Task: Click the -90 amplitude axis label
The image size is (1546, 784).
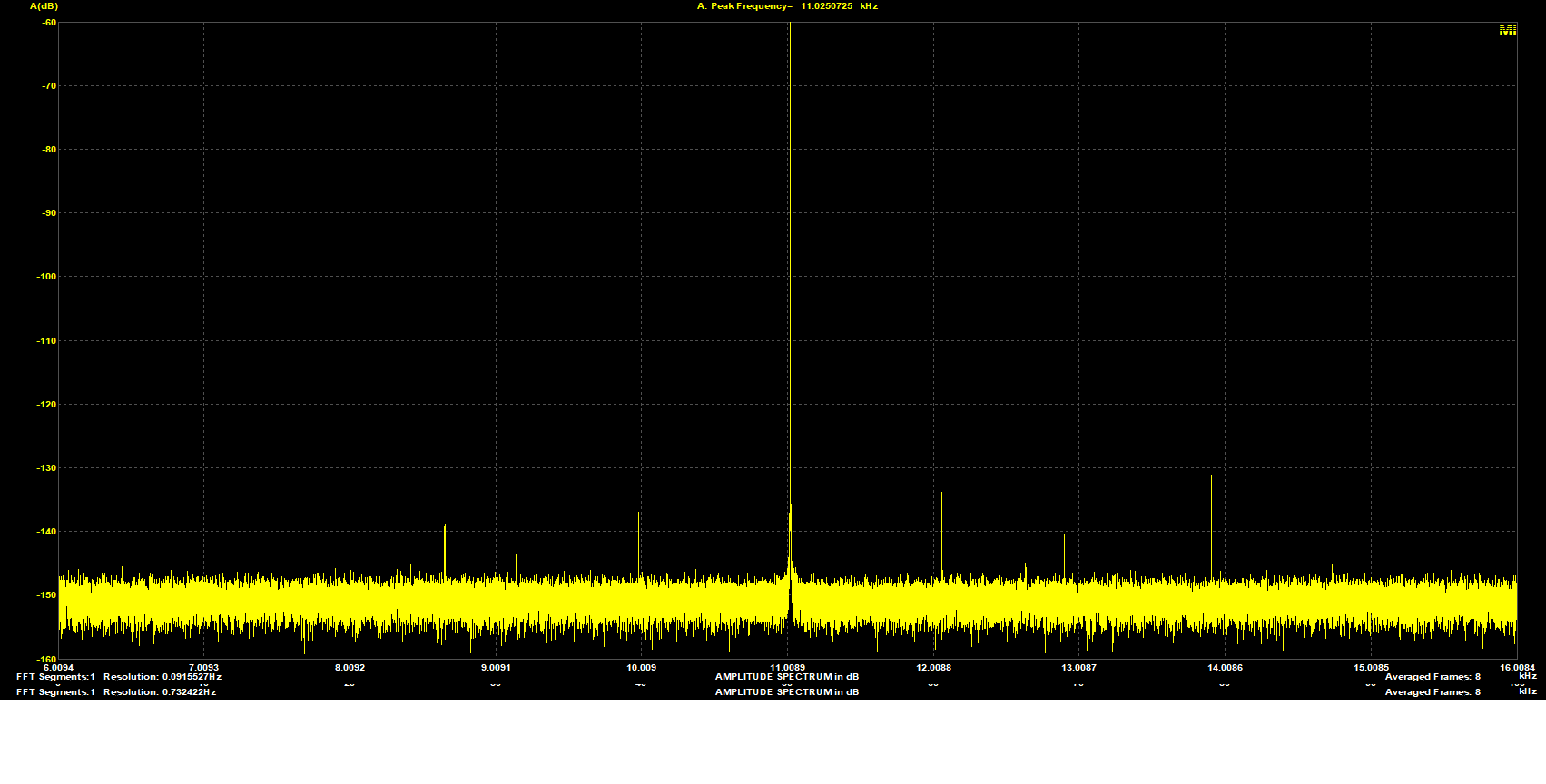Action: 49,213
